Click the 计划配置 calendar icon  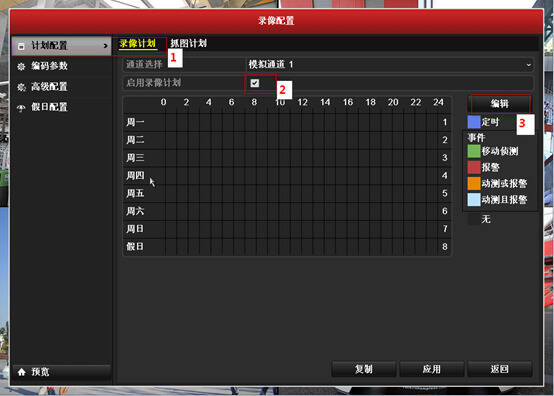coord(21,46)
